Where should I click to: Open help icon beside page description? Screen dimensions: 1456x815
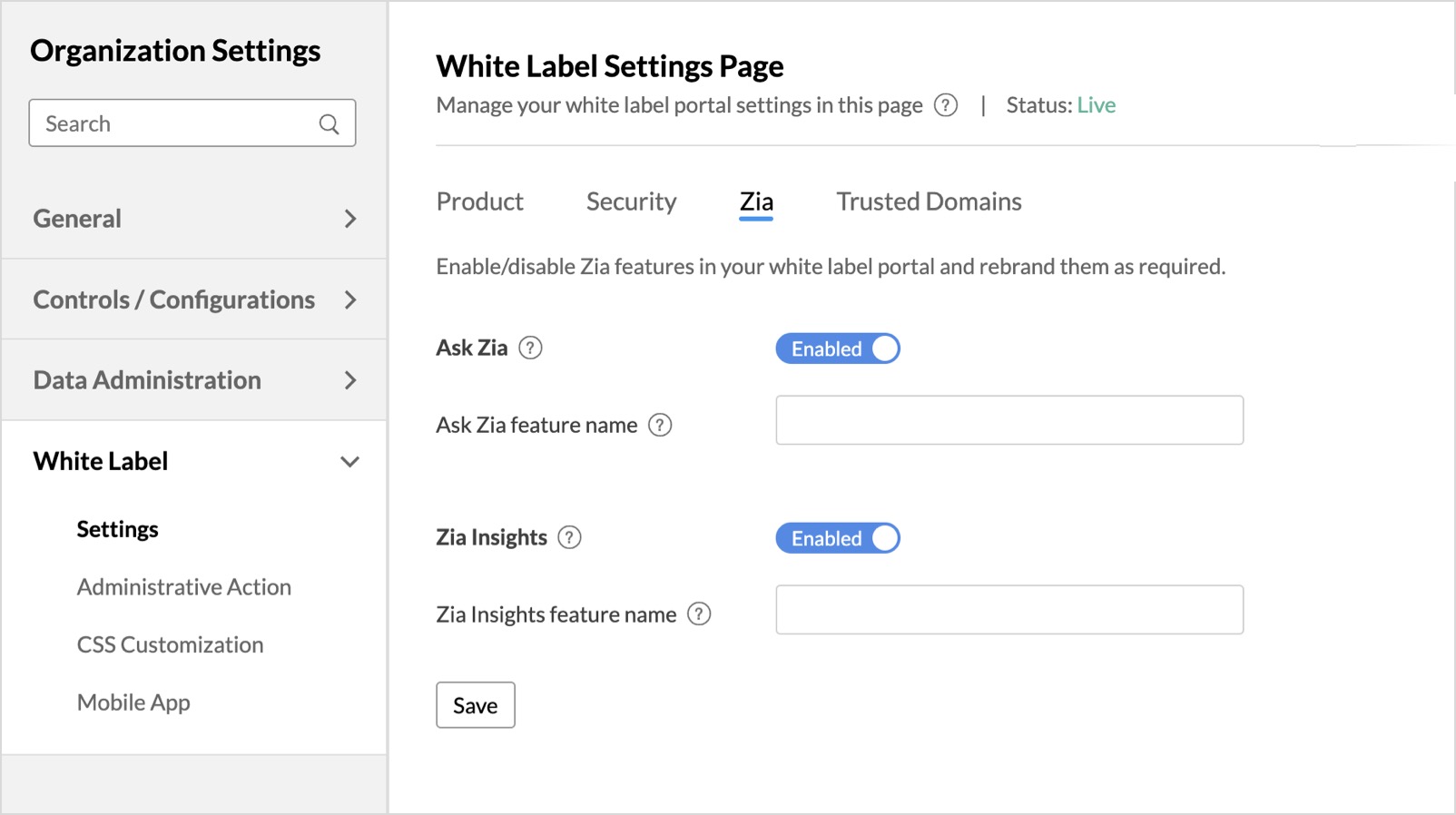pos(946,105)
